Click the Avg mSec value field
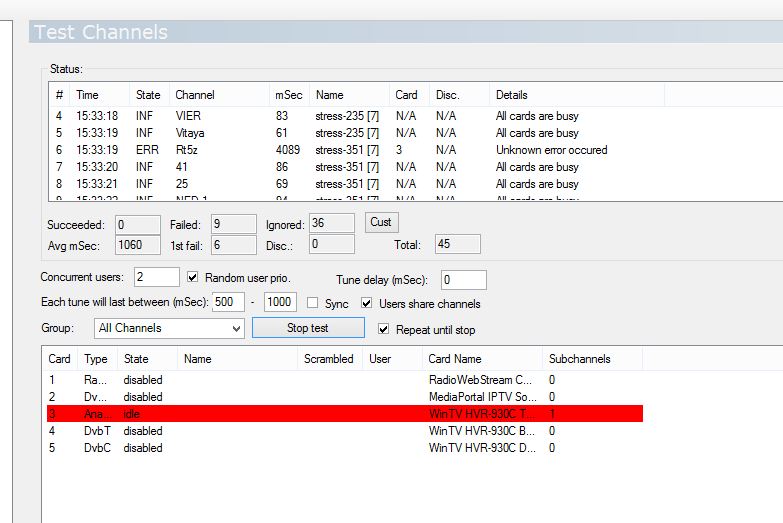Image resolution: width=783 pixels, height=523 pixels. pos(138,245)
